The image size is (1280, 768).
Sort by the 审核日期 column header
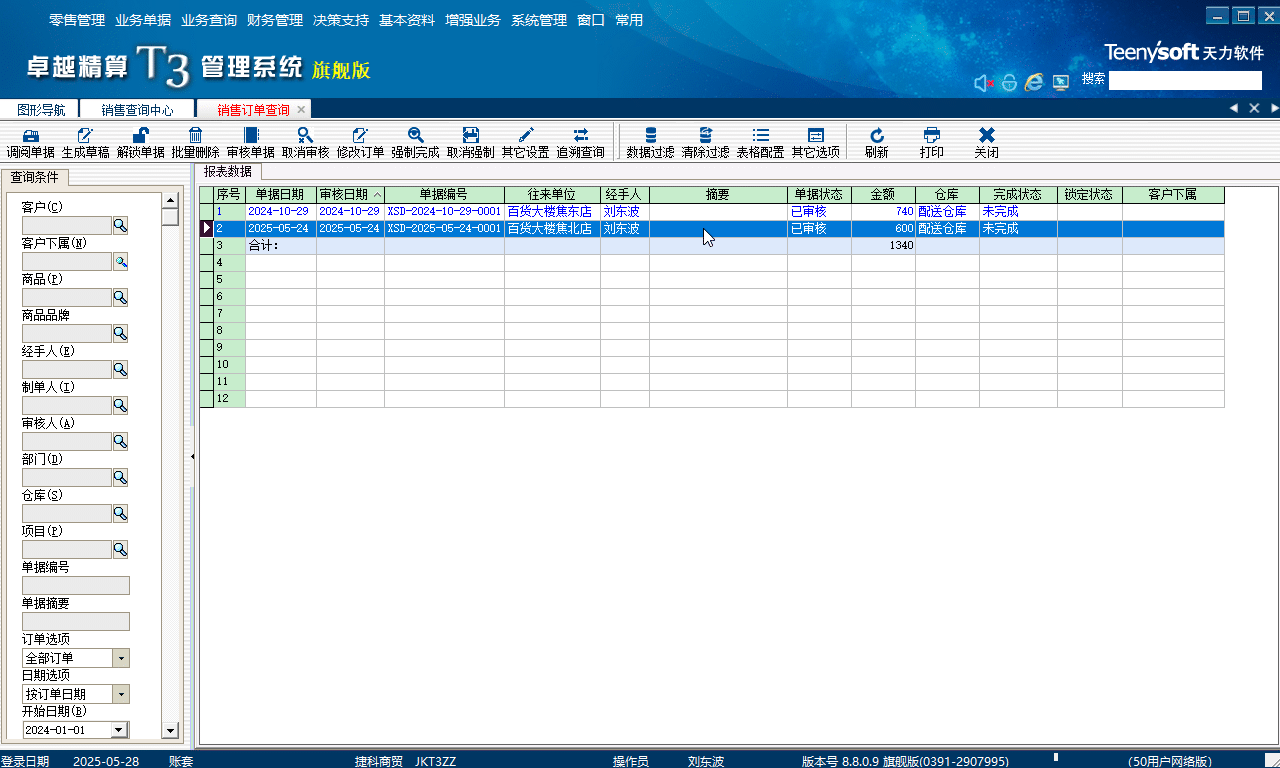click(350, 194)
